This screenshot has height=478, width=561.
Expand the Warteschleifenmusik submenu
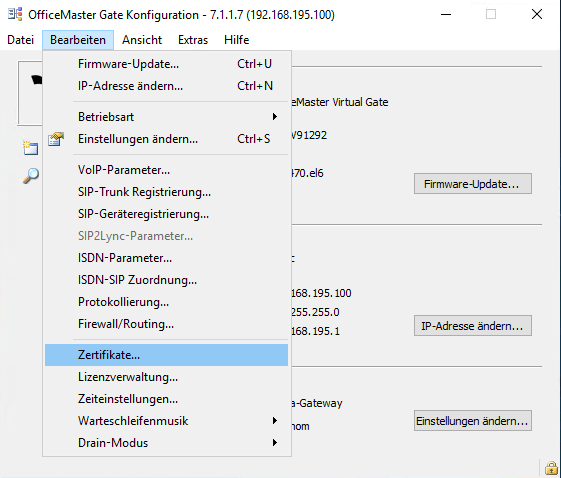point(166,421)
